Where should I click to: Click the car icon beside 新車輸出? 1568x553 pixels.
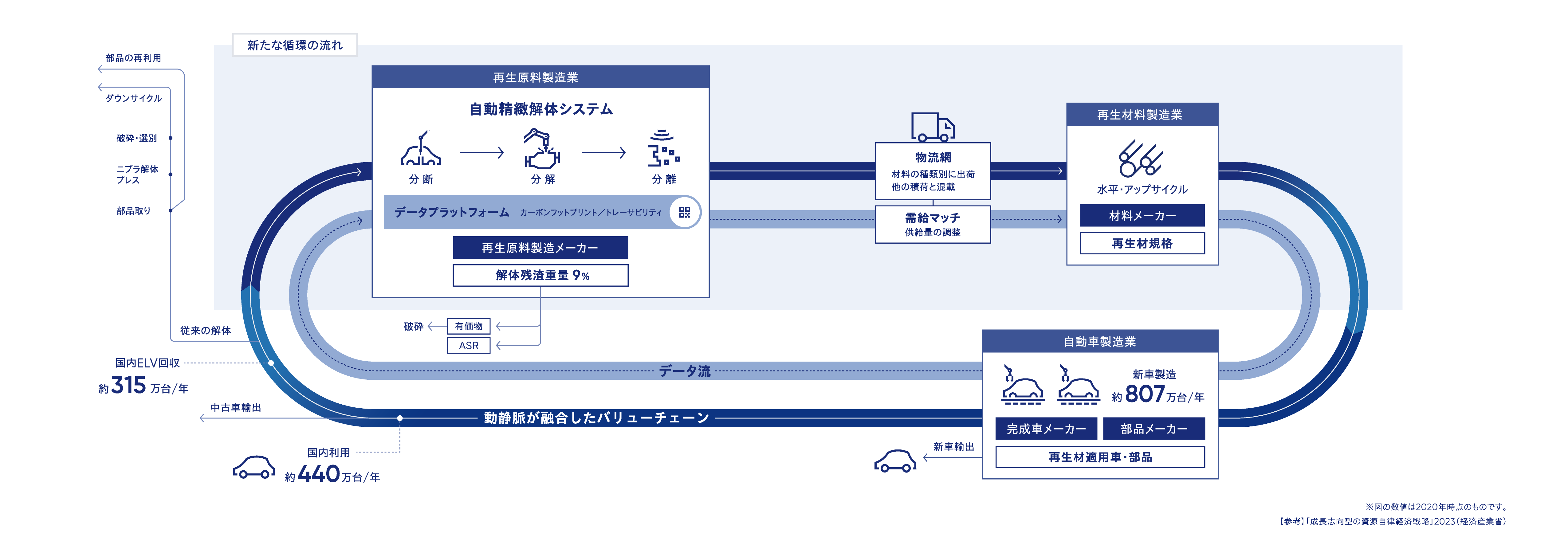895,461
